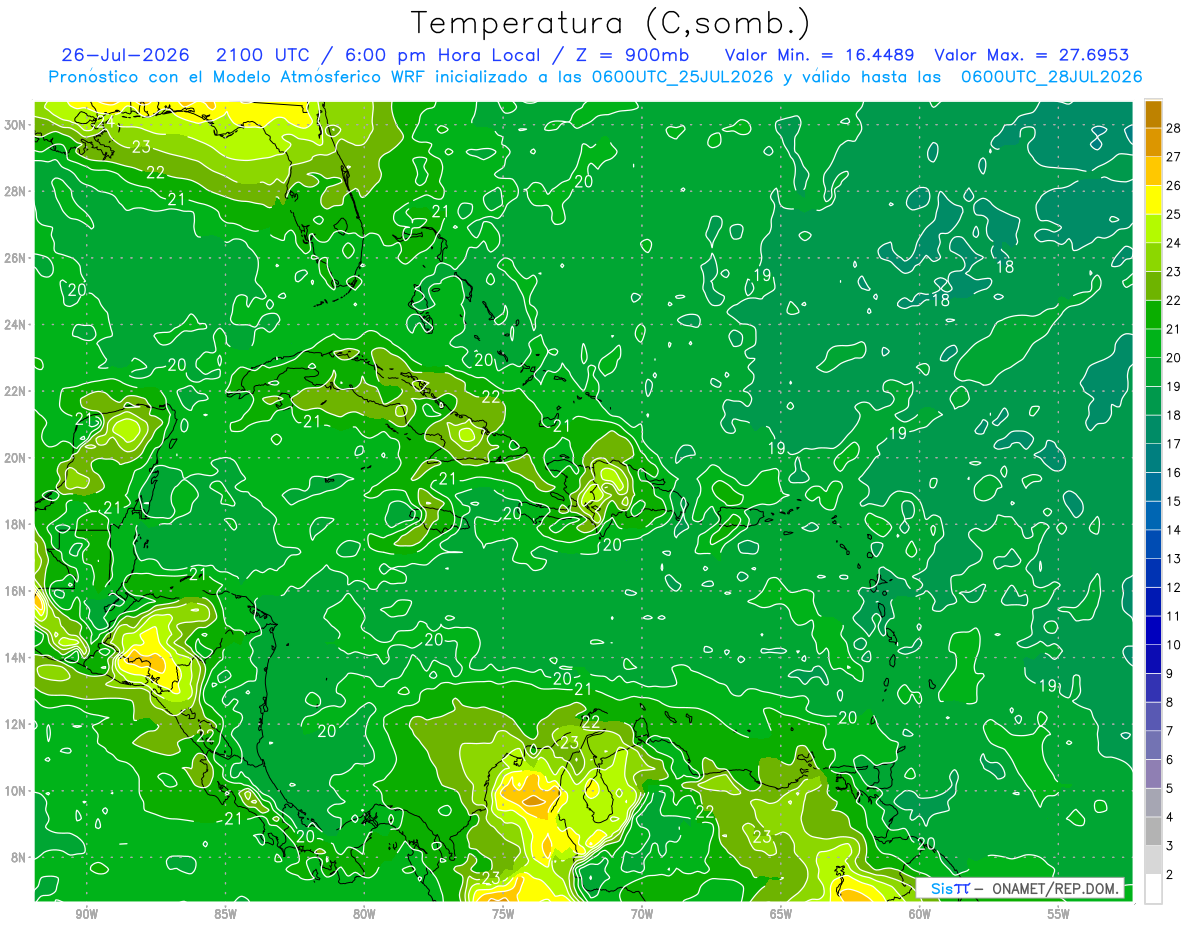Click the '13' label on the color scale
The width and height of the screenshot is (1200, 927).
pyautogui.click(x=1174, y=559)
